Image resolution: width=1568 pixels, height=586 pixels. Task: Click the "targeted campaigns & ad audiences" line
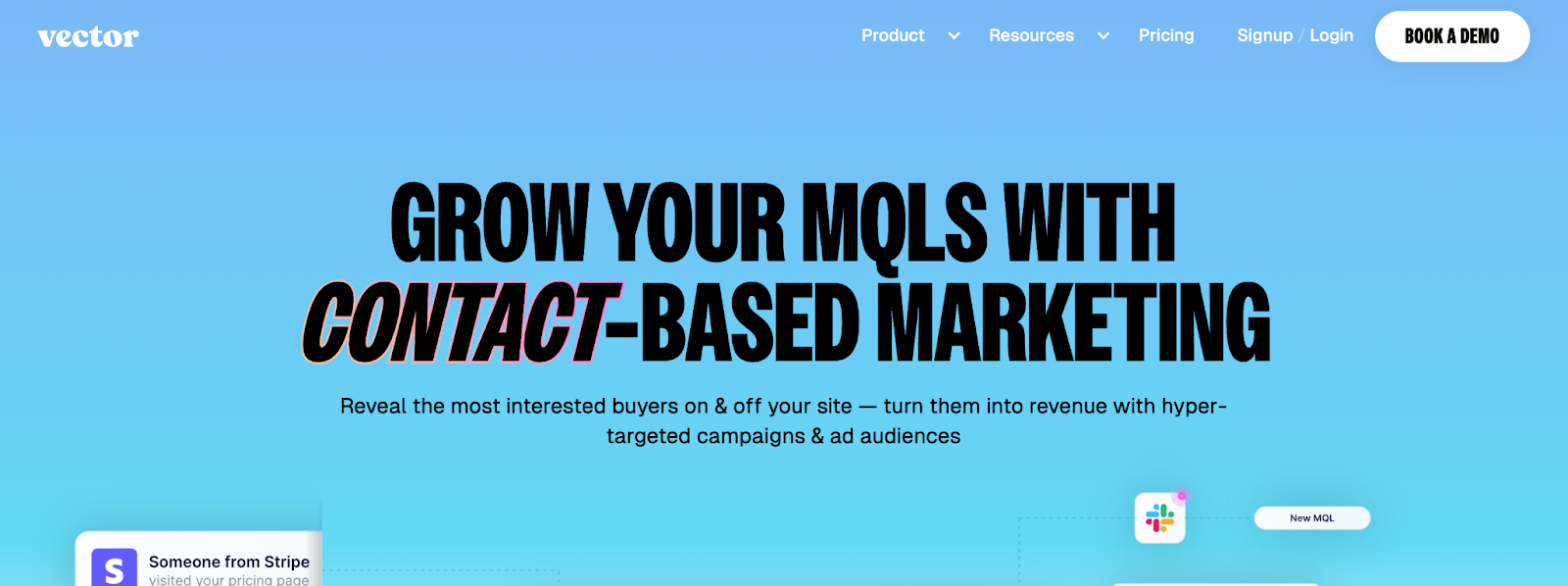pos(783,436)
